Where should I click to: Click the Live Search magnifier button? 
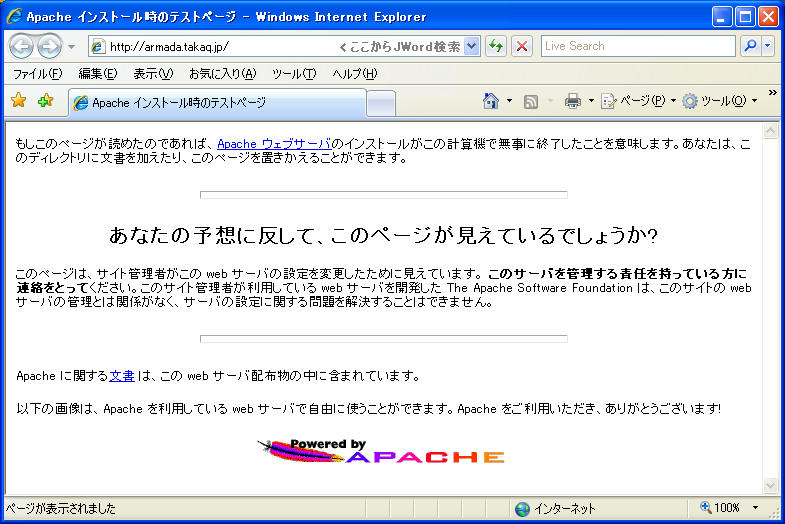(750, 46)
